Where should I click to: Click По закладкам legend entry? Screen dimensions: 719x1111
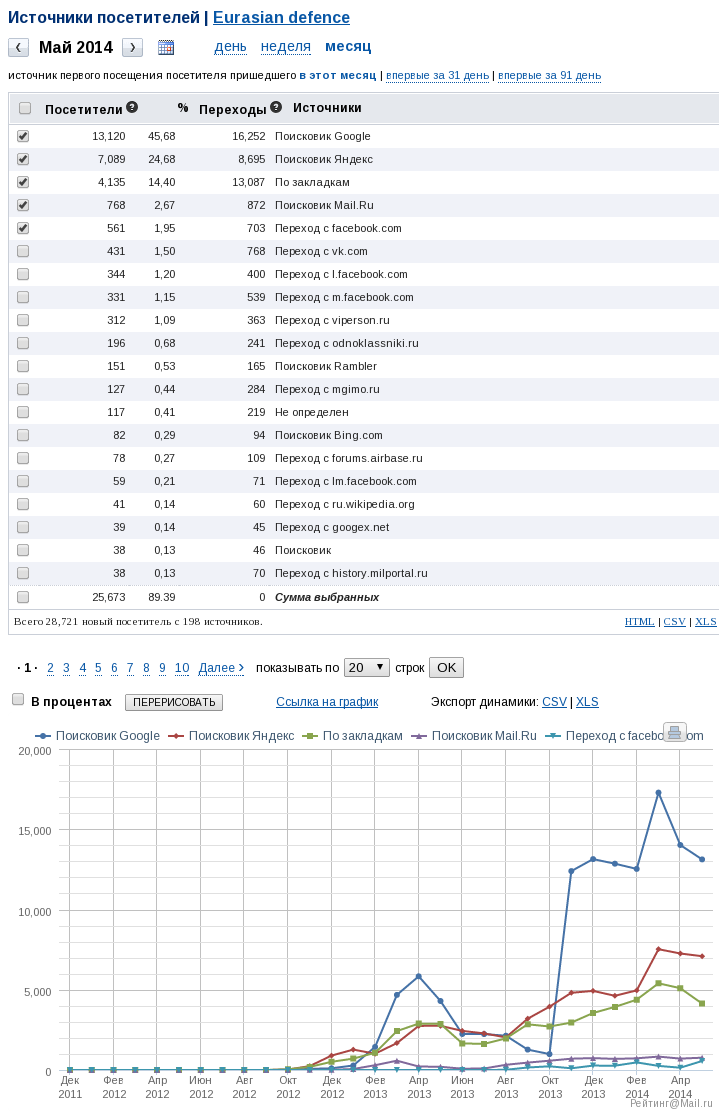click(353, 735)
